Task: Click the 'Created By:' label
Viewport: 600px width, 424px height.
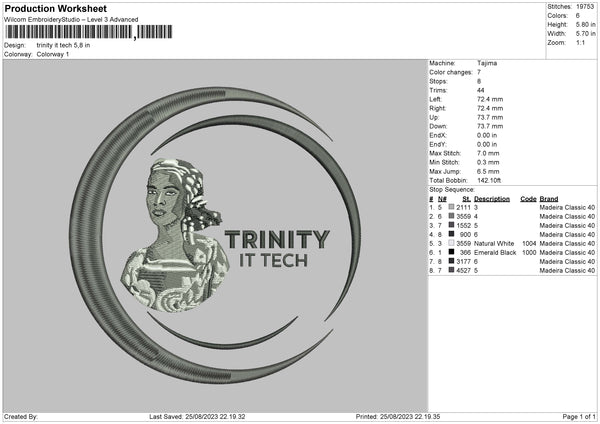Action: 21,417
